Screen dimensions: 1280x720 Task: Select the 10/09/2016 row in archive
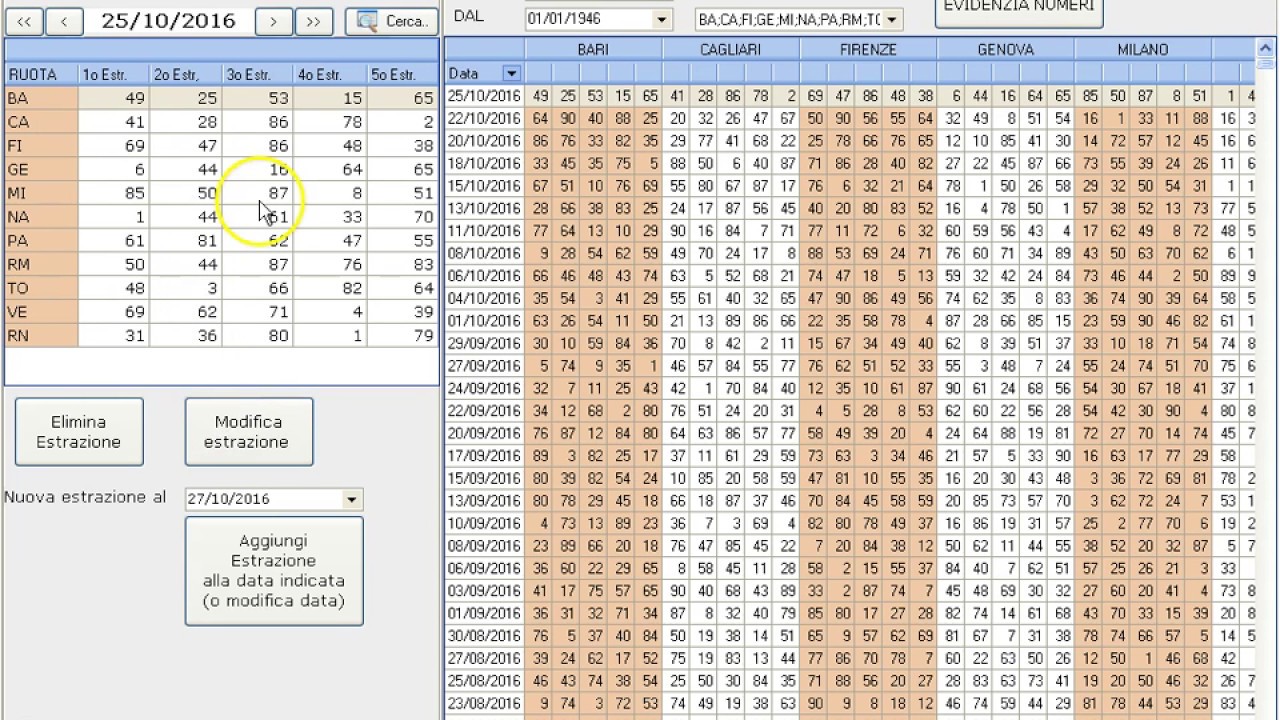(850, 523)
